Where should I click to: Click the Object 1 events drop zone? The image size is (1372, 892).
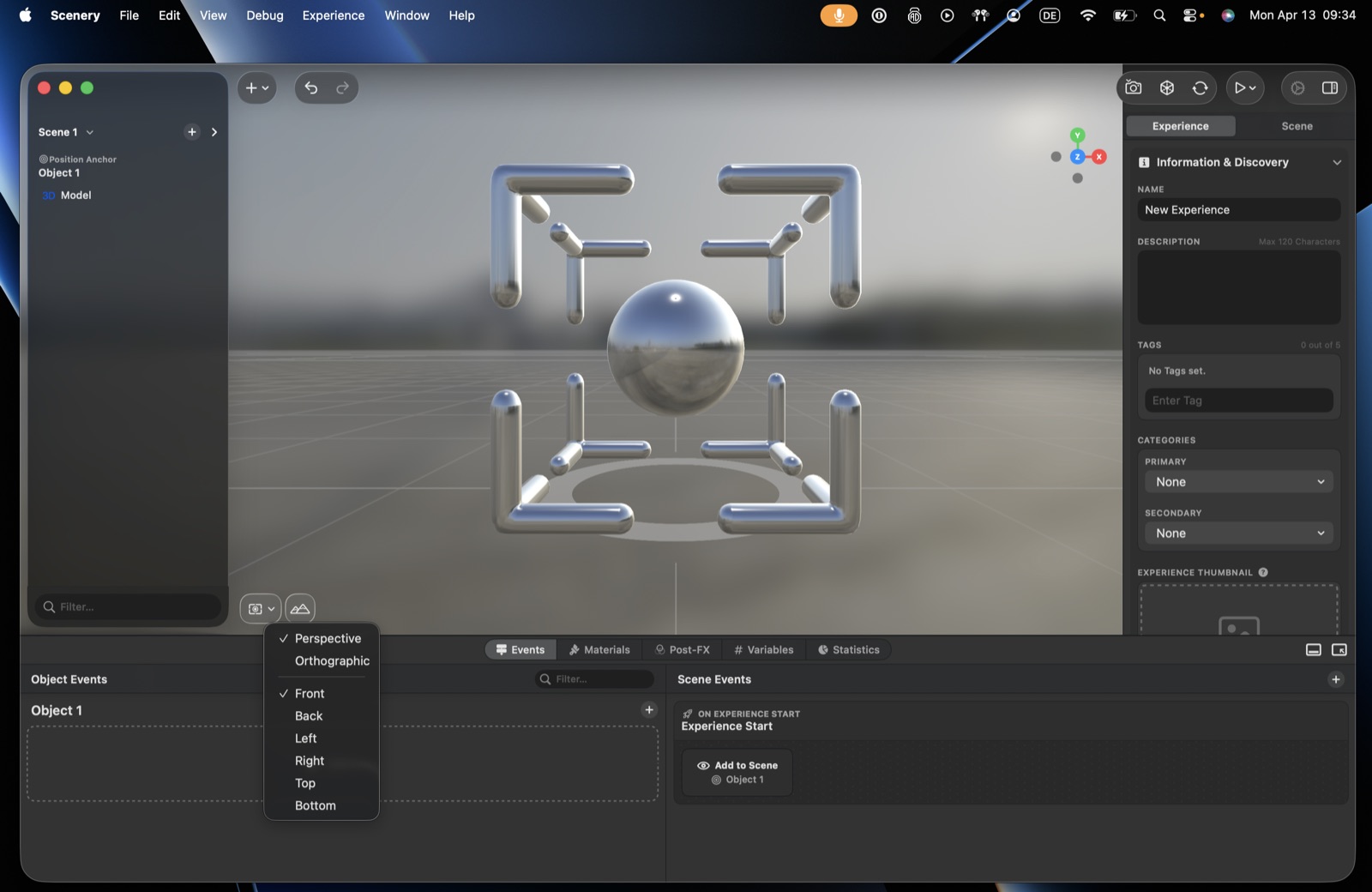pos(343,763)
